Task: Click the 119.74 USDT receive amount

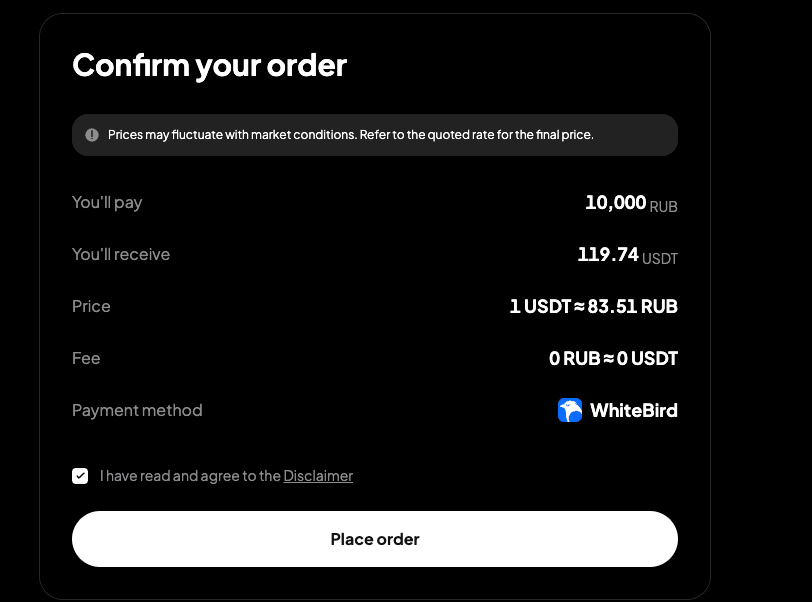Action: [627, 255]
